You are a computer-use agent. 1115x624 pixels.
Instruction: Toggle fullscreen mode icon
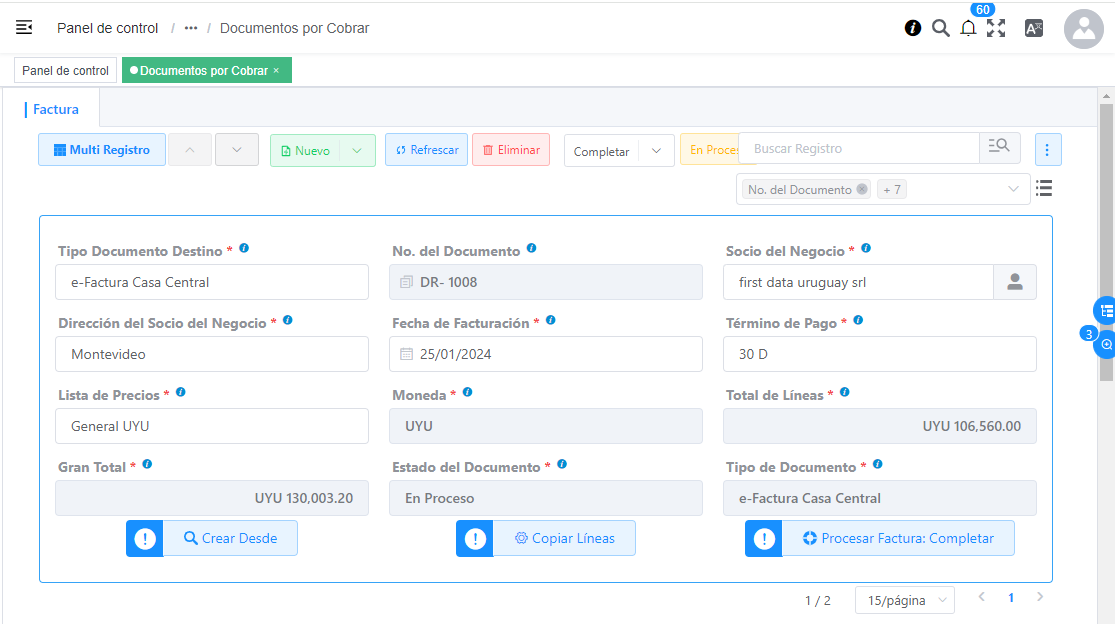click(x=996, y=28)
